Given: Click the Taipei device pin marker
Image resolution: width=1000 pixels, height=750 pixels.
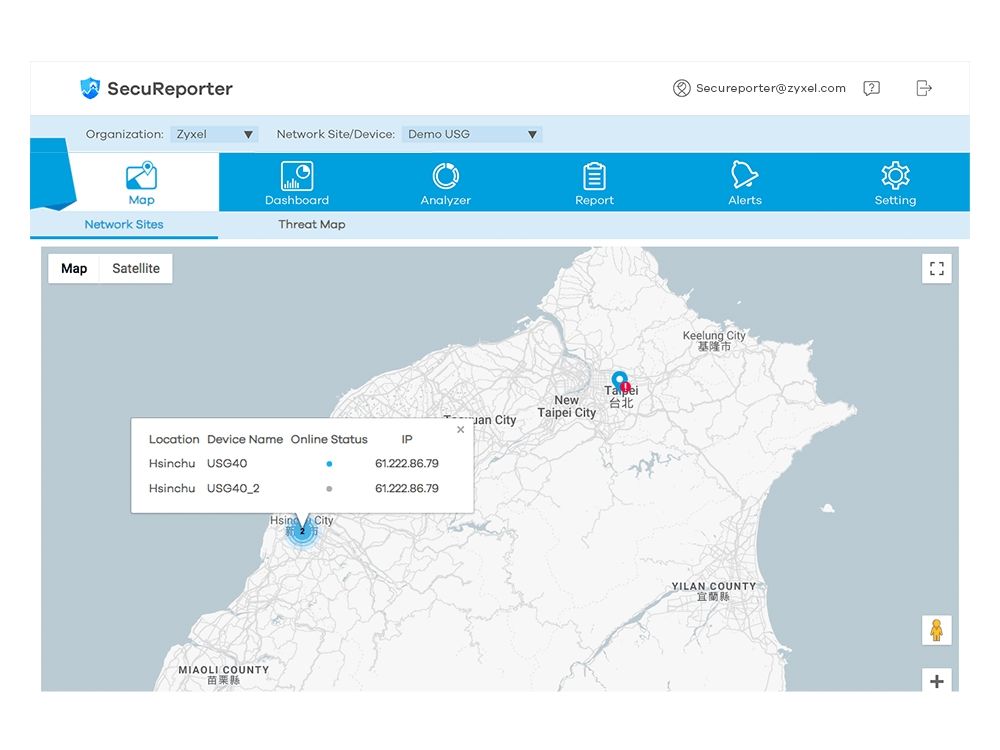Looking at the screenshot, I should [x=619, y=381].
